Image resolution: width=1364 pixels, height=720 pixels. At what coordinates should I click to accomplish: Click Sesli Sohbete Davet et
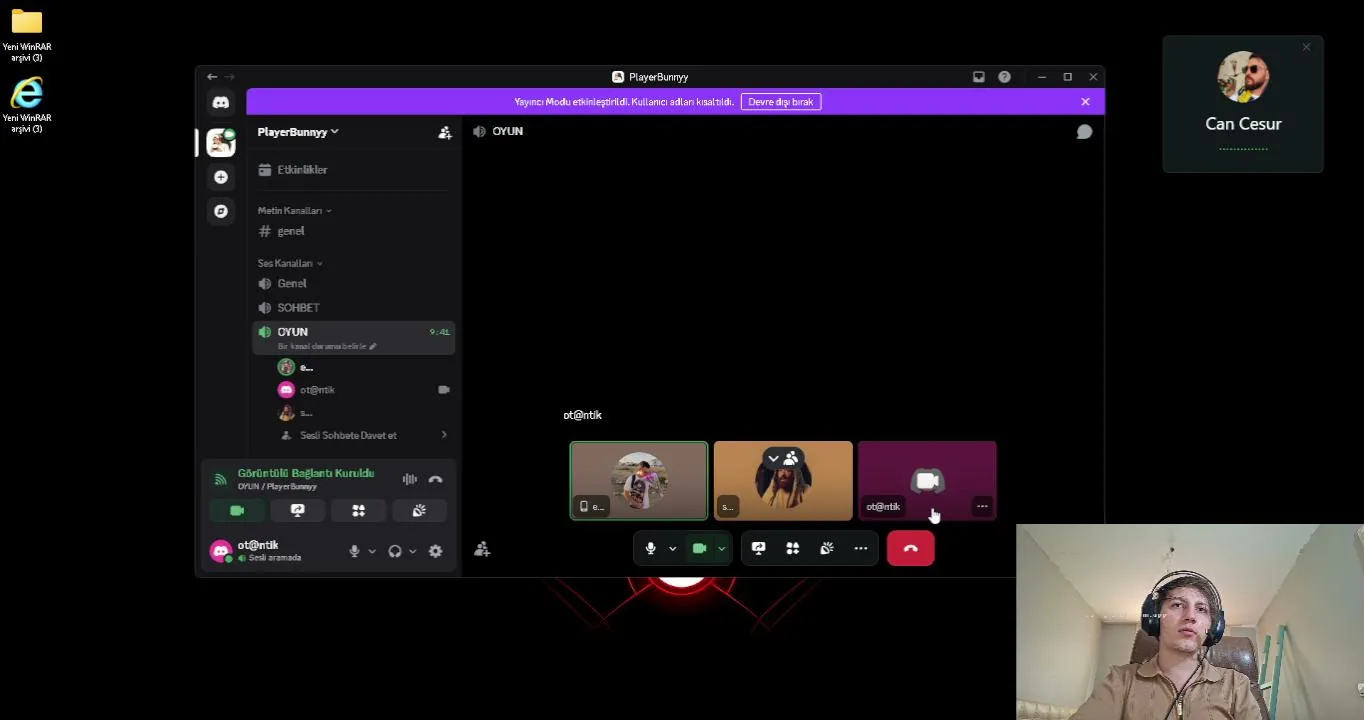(x=364, y=436)
